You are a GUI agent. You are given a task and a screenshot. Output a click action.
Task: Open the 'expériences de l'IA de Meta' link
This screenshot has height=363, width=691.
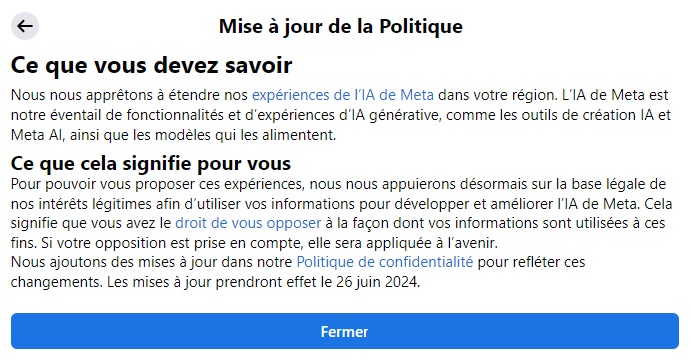pyautogui.click(x=343, y=95)
